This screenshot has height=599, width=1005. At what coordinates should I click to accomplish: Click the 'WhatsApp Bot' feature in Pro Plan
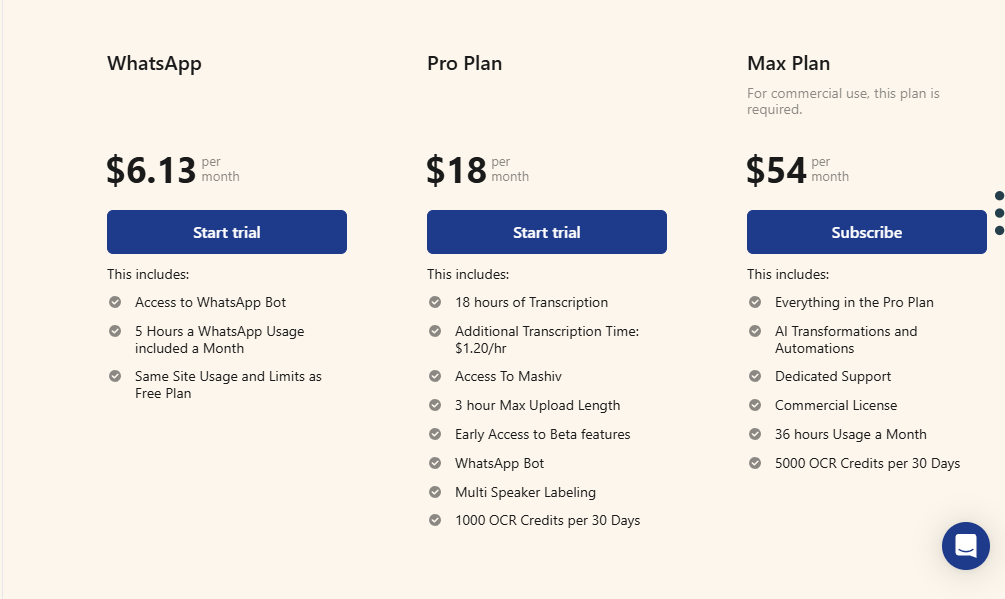coord(499,463)
